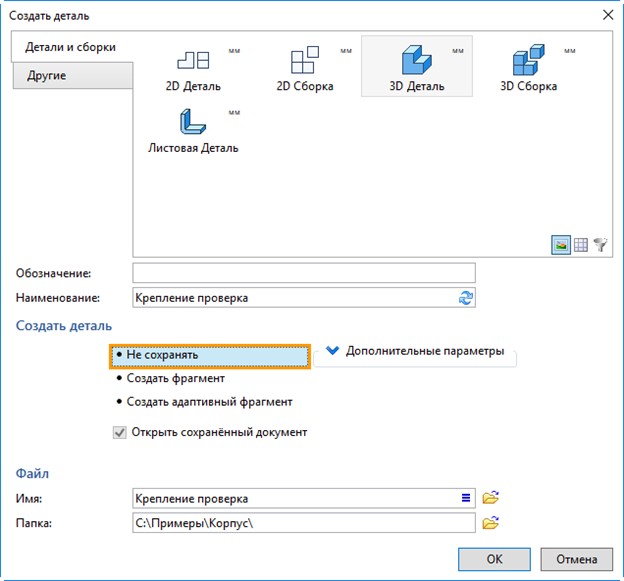
Task: Toggle Открыть сохранённый документ checkbox
Action: (120, 432)
